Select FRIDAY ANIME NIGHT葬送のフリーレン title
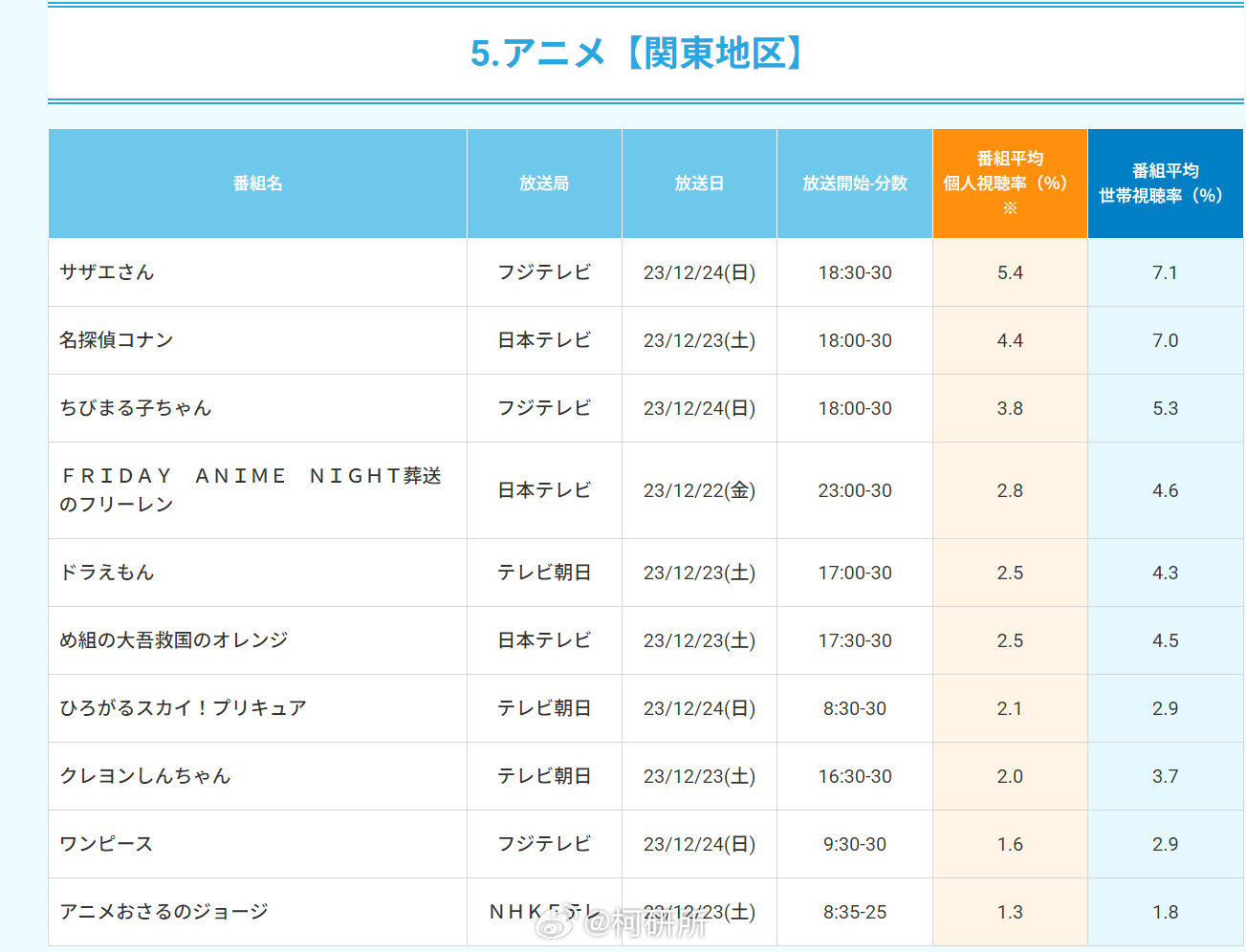The height and width of the screenshot is (952, 1246). coord(251,489)
